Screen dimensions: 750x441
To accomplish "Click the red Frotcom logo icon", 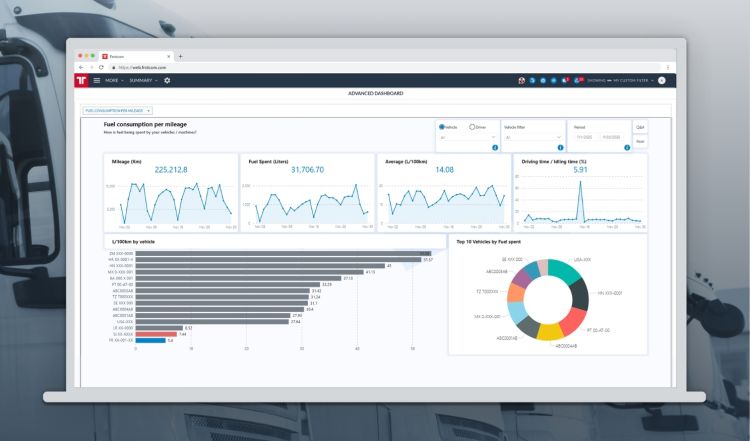I will coord(82,80).
